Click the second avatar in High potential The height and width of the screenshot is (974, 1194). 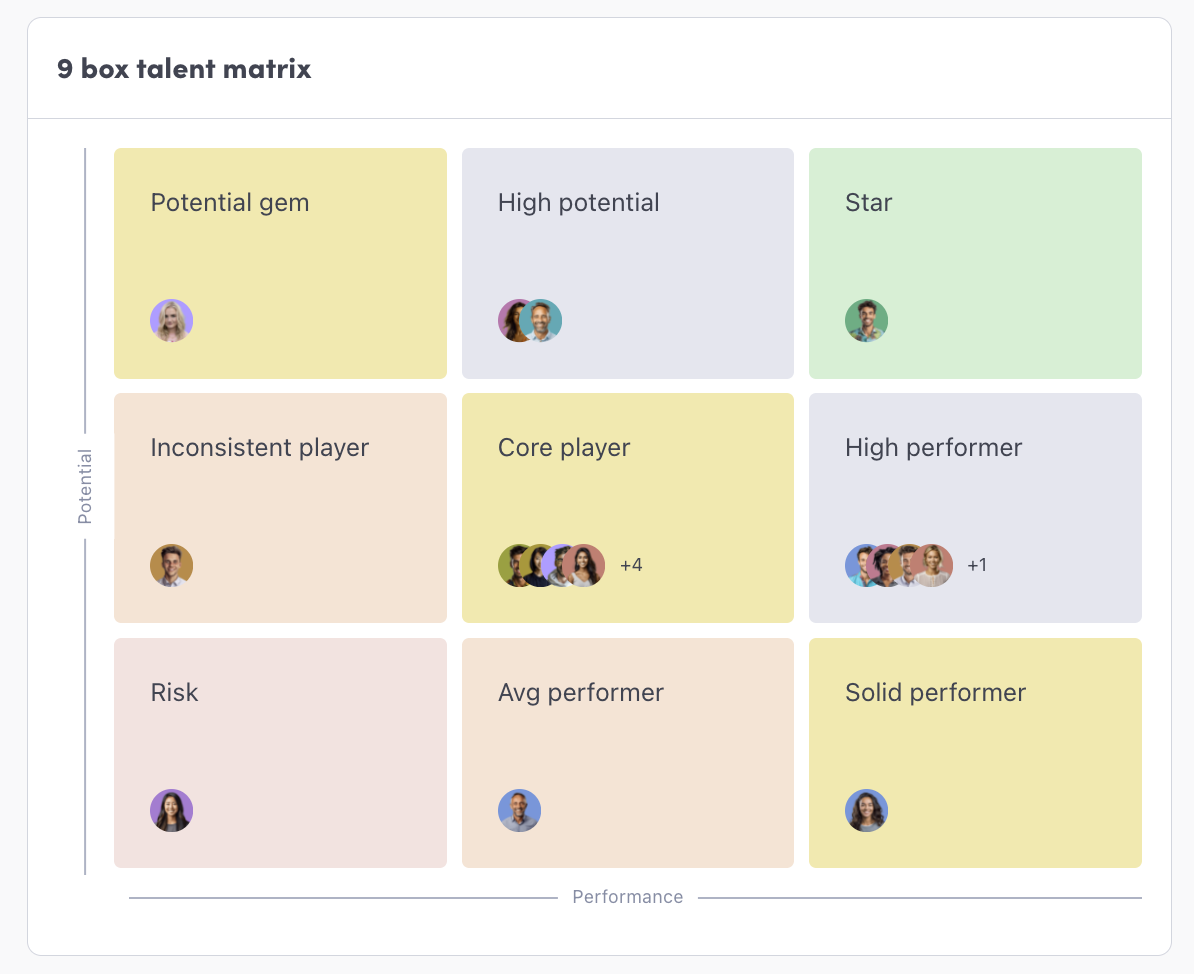[542, 321]
